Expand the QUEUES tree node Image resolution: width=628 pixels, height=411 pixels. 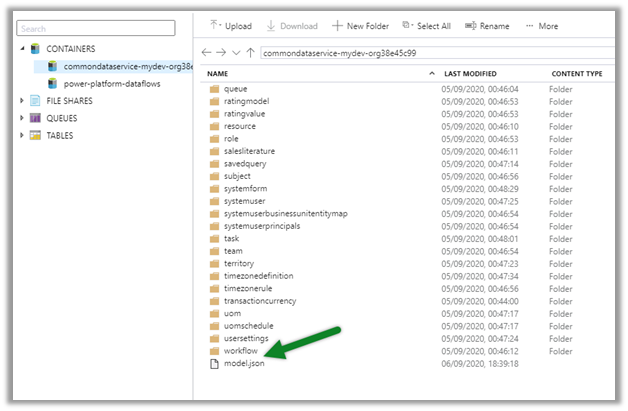(22, 117)
